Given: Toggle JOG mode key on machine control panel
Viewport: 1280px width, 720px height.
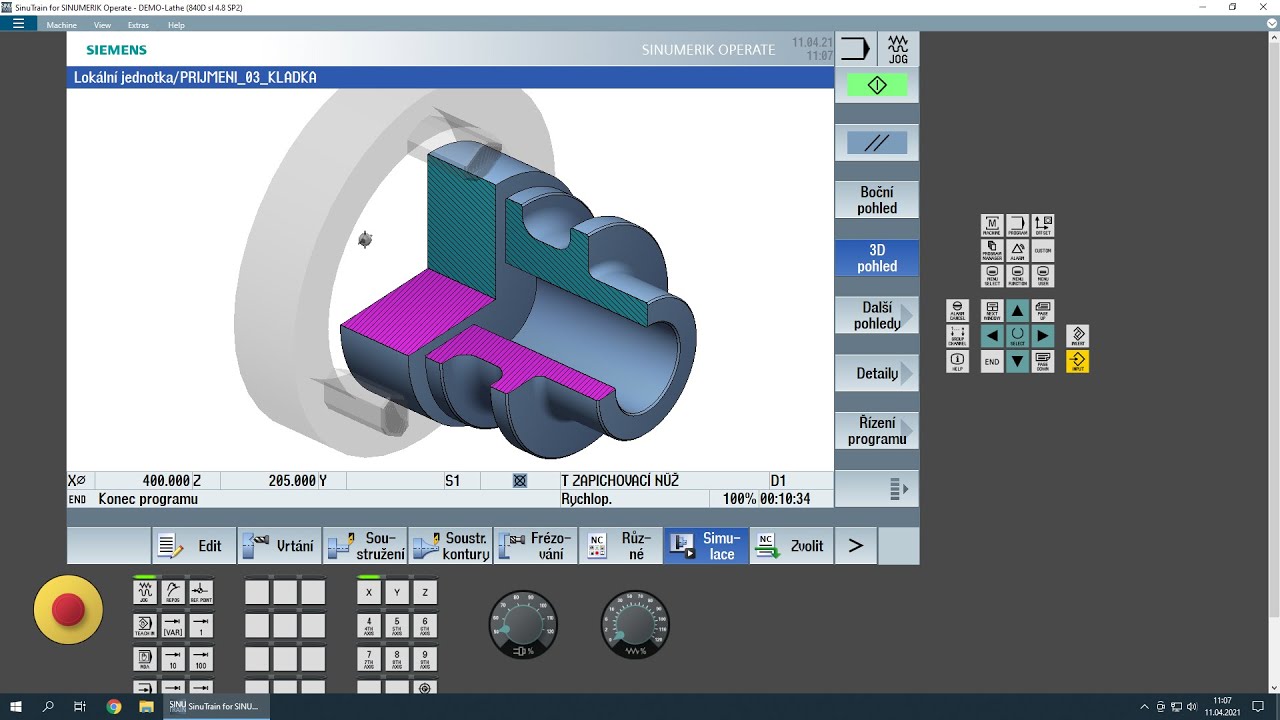Looking at the screenshot, I should 145,592.
